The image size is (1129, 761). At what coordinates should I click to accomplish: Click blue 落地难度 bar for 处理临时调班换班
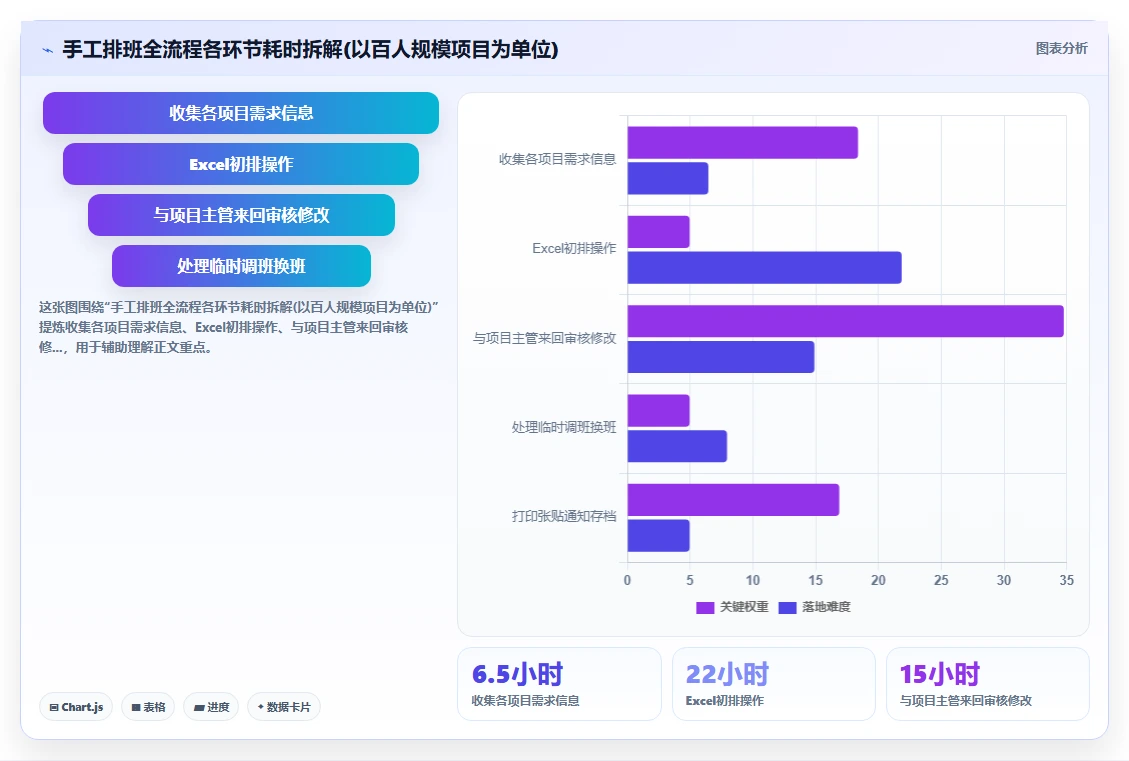(677, 446)
